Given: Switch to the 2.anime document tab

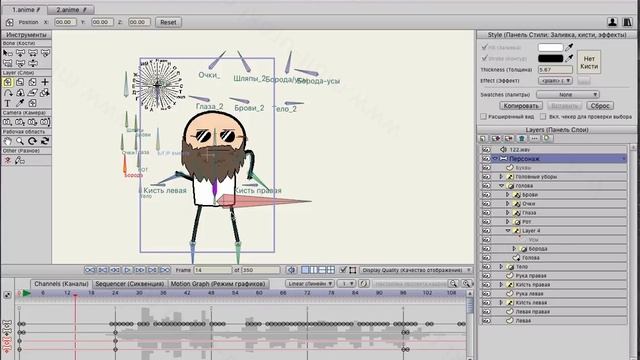Looking at the screenshot, I should 71,9.
